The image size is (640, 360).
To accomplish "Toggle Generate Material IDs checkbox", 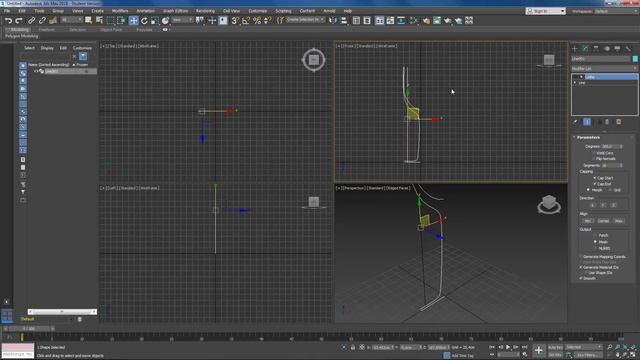I will click(581, 267).
